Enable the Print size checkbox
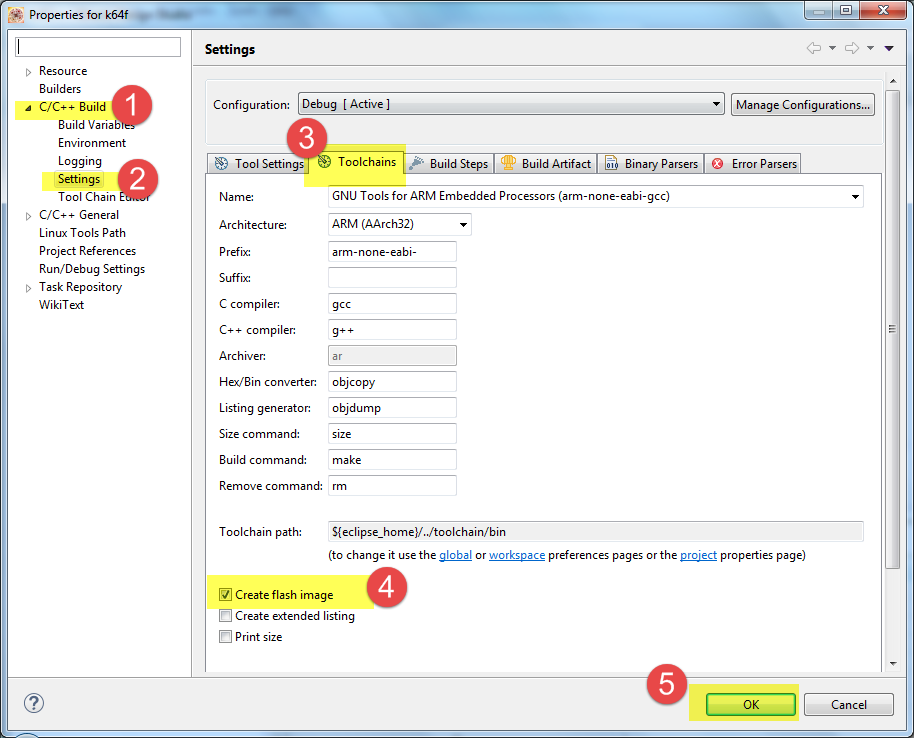The width and height of the screenshot is (914, 738). click(x=226, y=637)
